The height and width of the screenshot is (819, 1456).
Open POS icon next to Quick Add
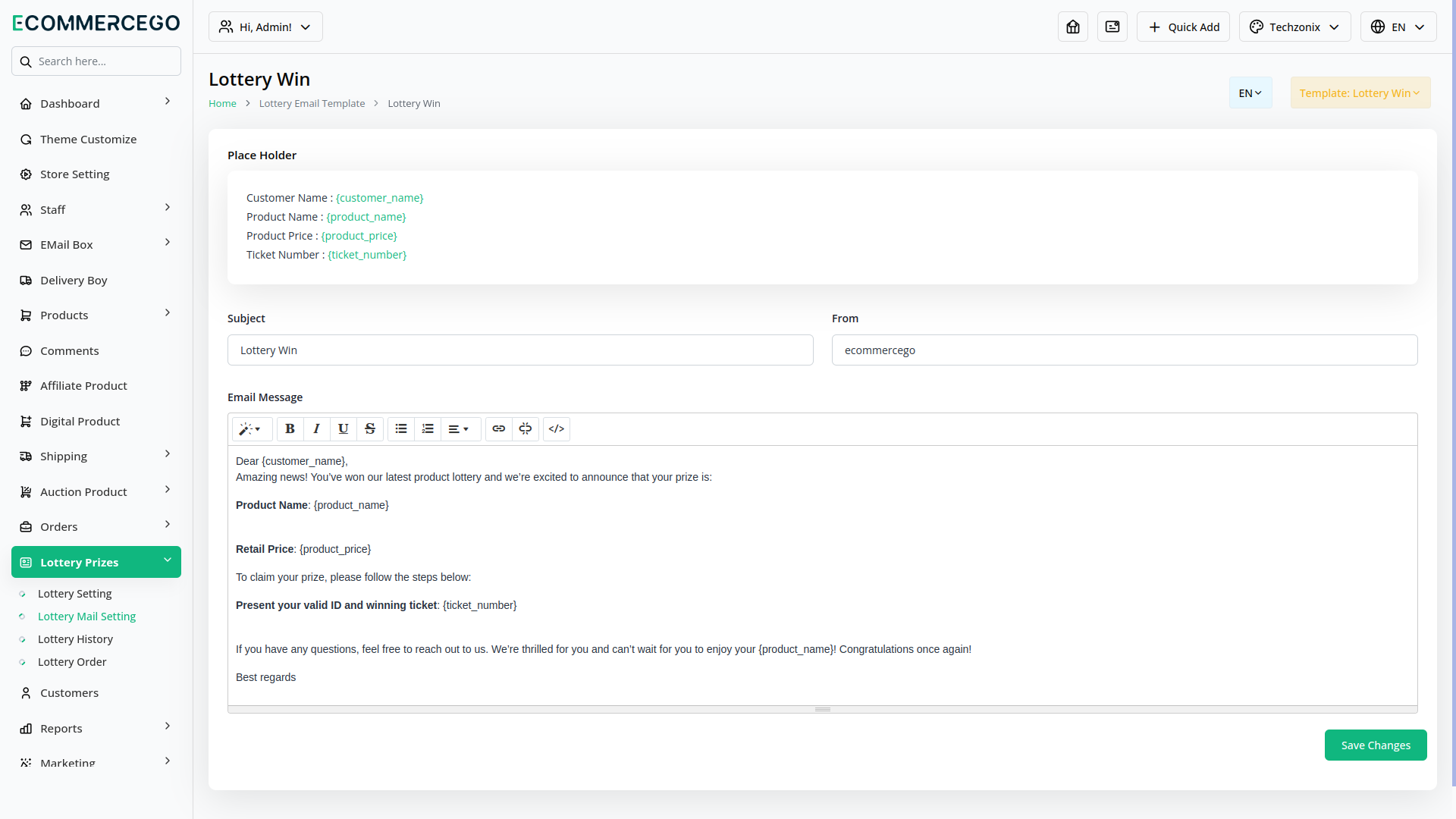1112,27
